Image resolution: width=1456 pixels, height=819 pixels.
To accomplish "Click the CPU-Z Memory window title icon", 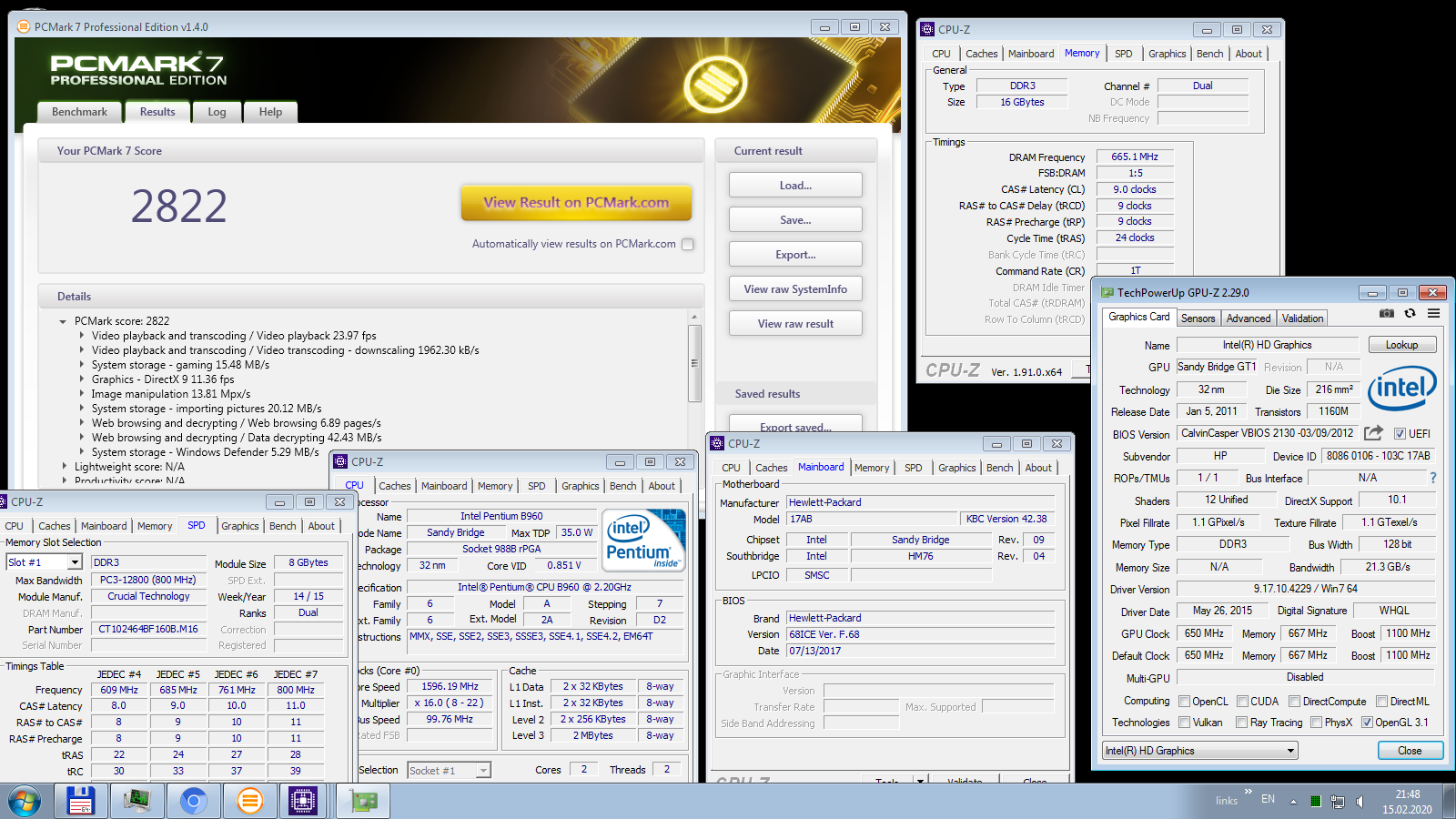I will click(x=927, y=29).
